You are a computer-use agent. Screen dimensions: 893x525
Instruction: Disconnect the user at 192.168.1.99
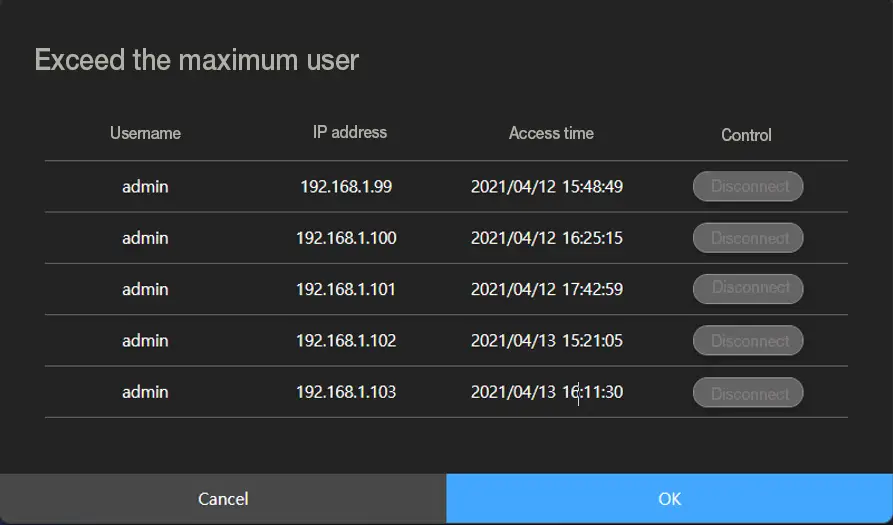click(x=748, y=186)
